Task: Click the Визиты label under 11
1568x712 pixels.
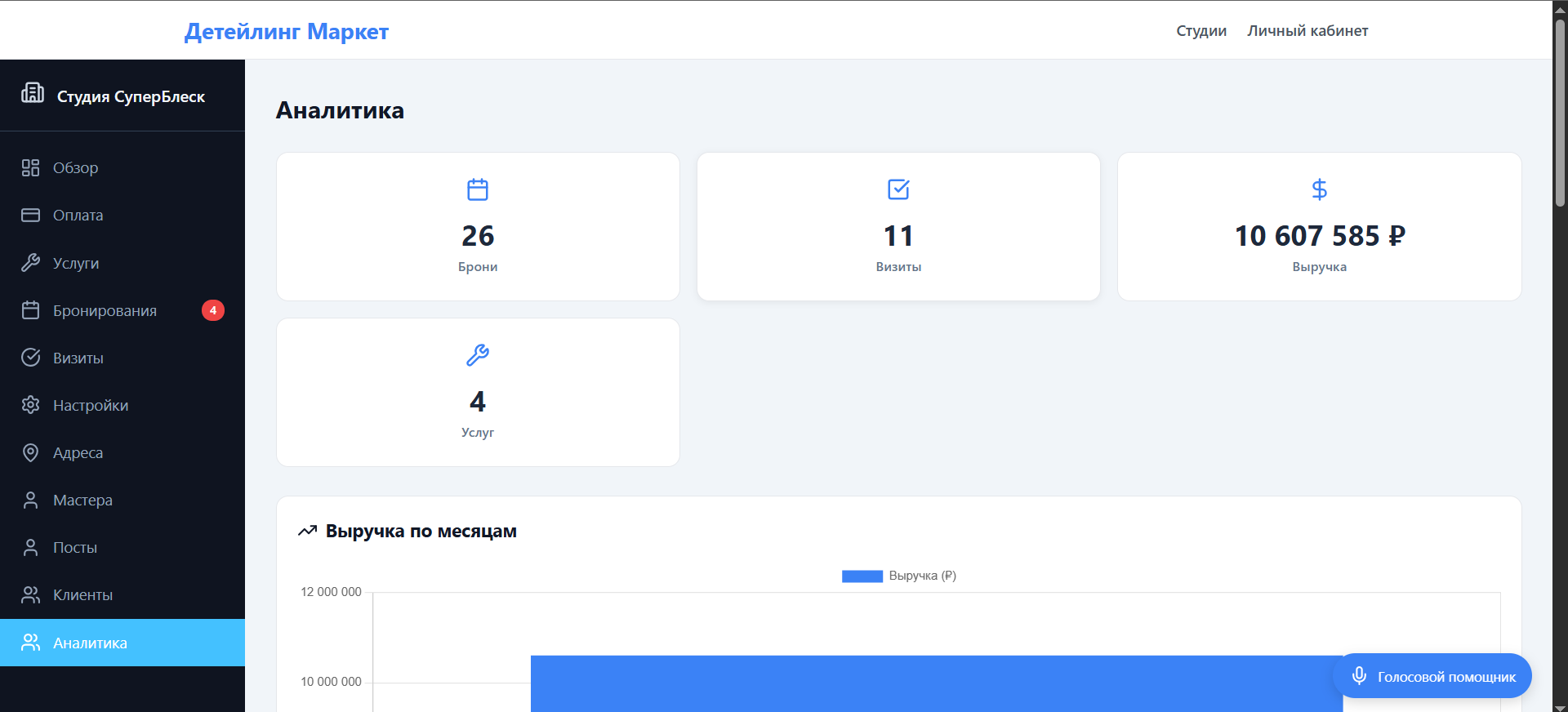Action: coord(898,267)
